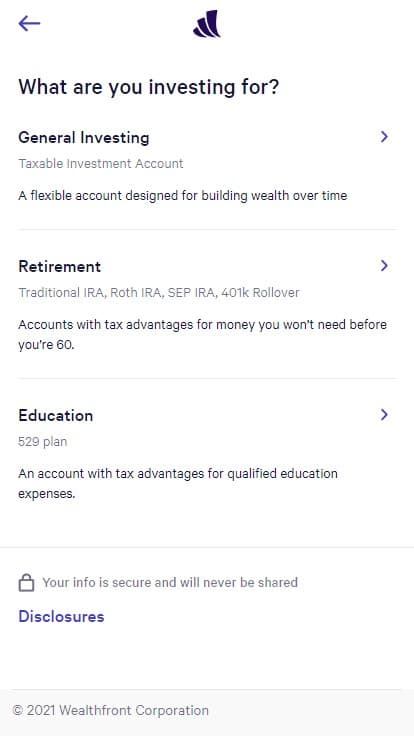This screenshot has height=736, width=414.
Task: Click the tax advantages retirement description
Action: click(x=202, y=335)
